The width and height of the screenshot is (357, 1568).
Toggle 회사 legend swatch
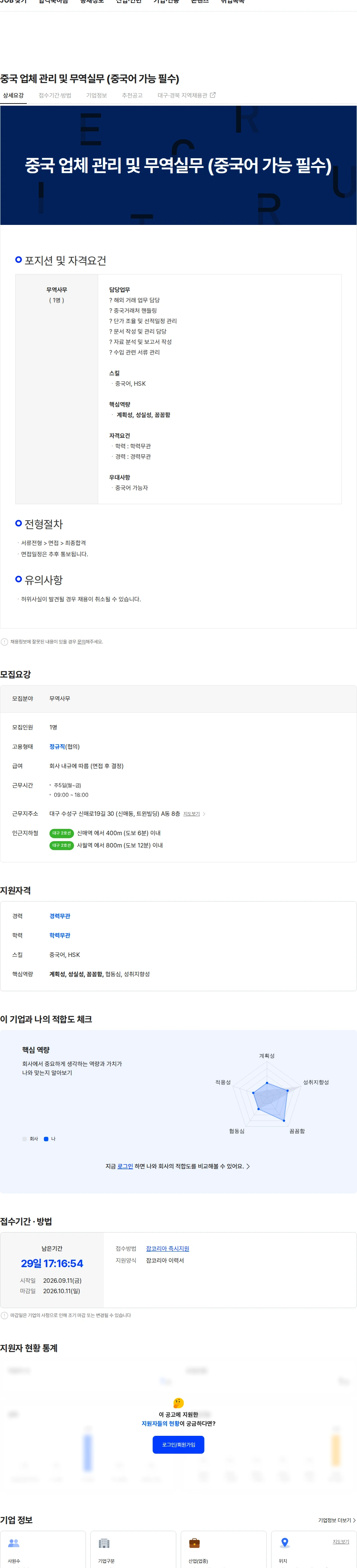coord(24,1139)
